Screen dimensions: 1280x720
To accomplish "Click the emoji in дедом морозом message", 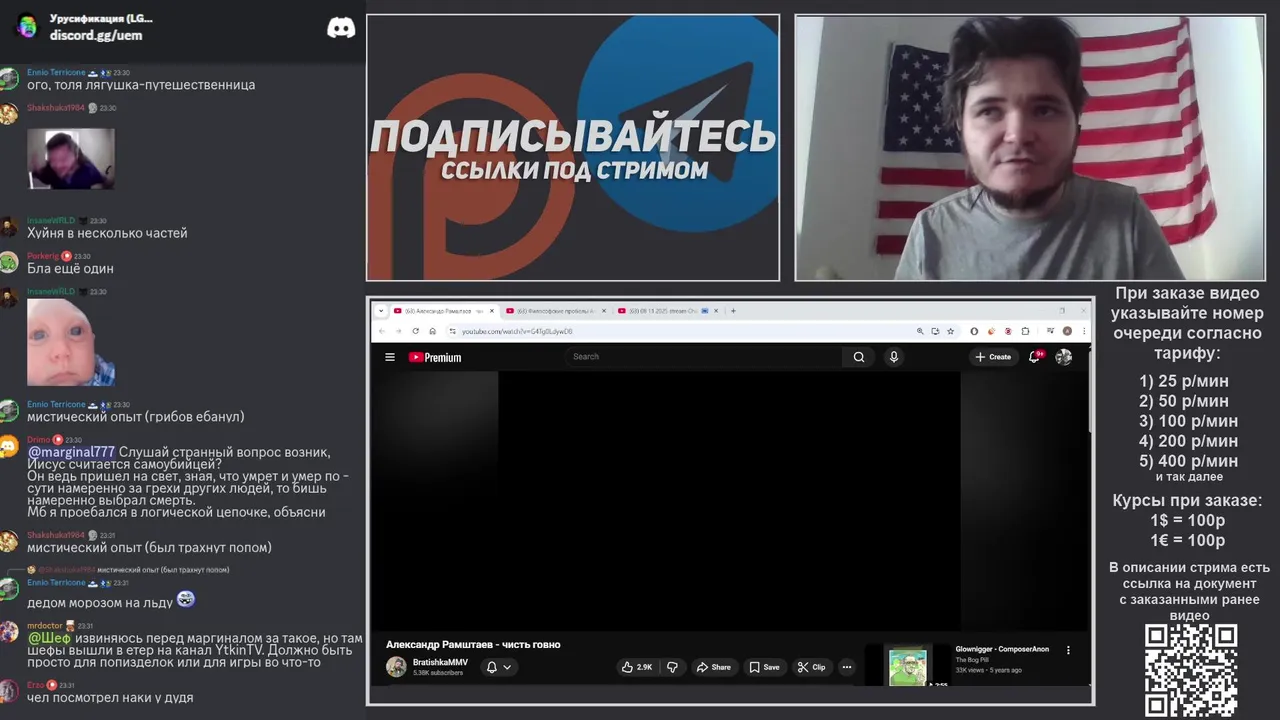I will click(185, 600).
